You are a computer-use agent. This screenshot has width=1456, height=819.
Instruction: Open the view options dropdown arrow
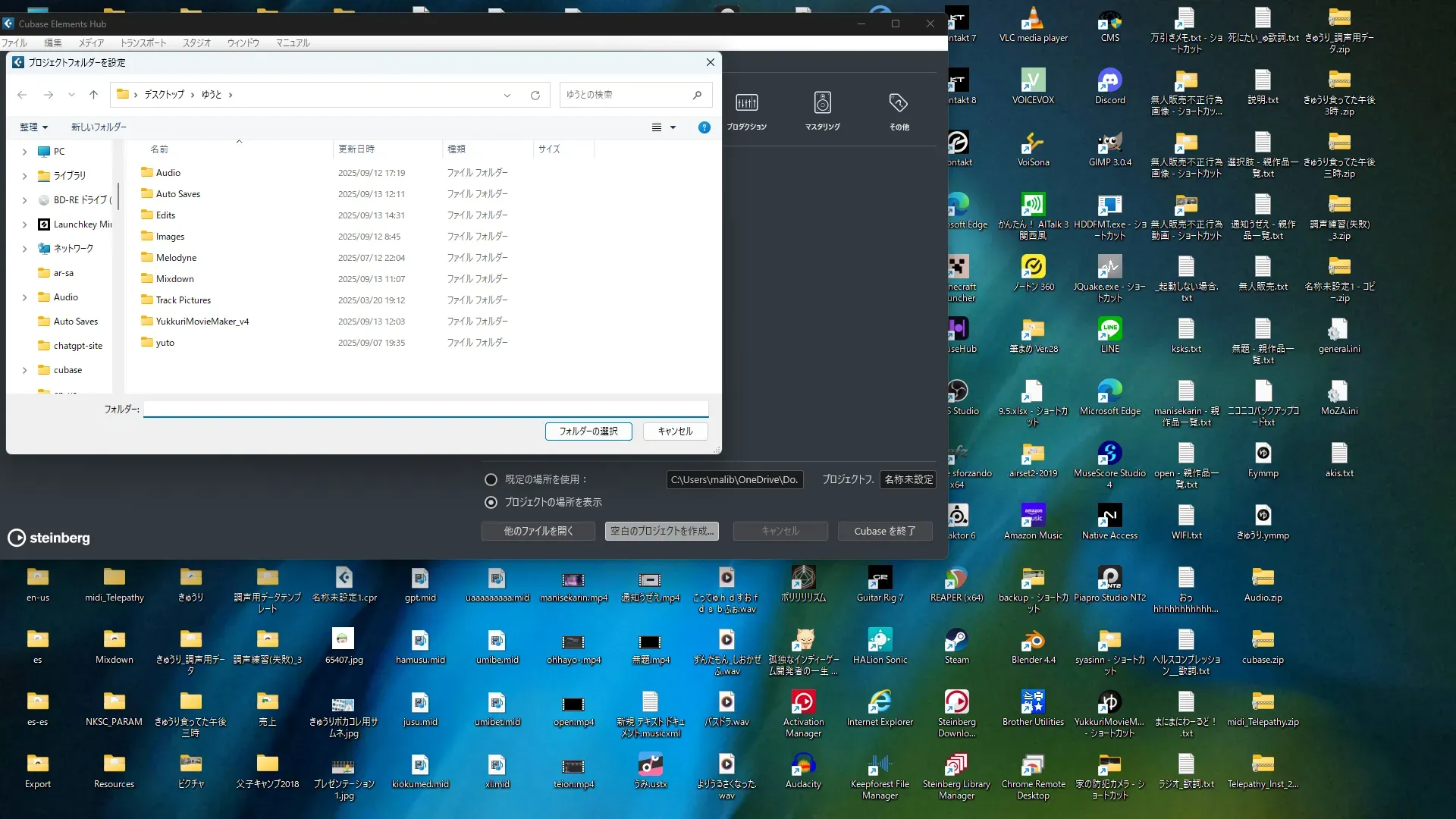pos(673,127)
